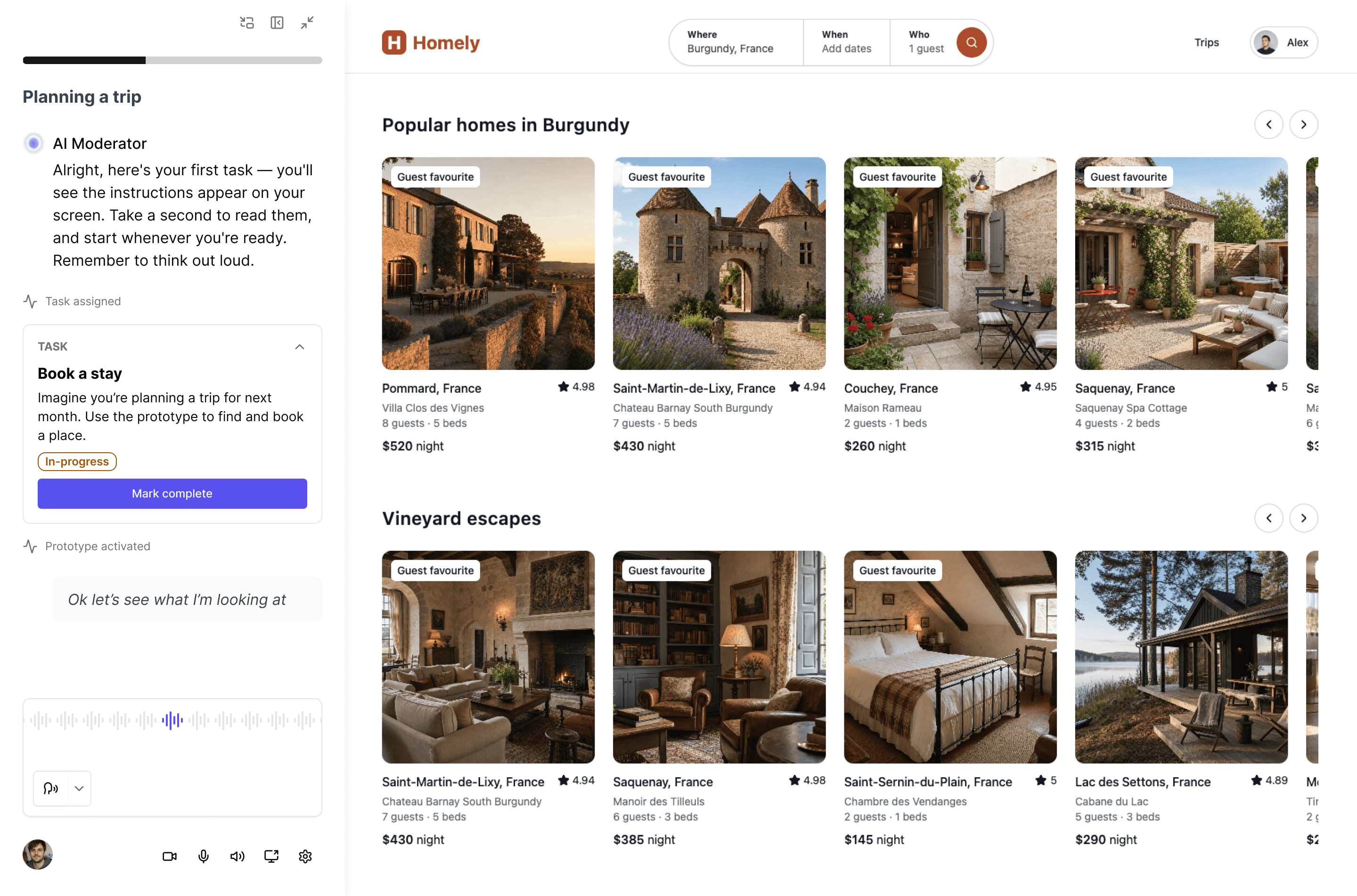Click the screen share icon

271,856
